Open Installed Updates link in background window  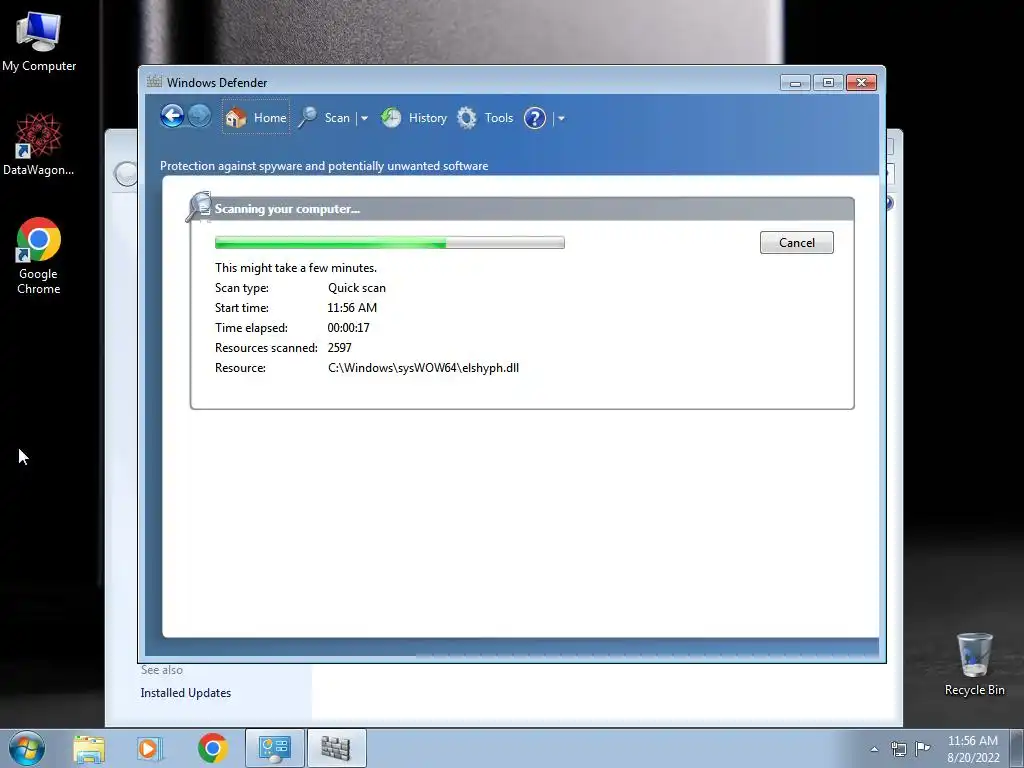(x=185, y=693)
